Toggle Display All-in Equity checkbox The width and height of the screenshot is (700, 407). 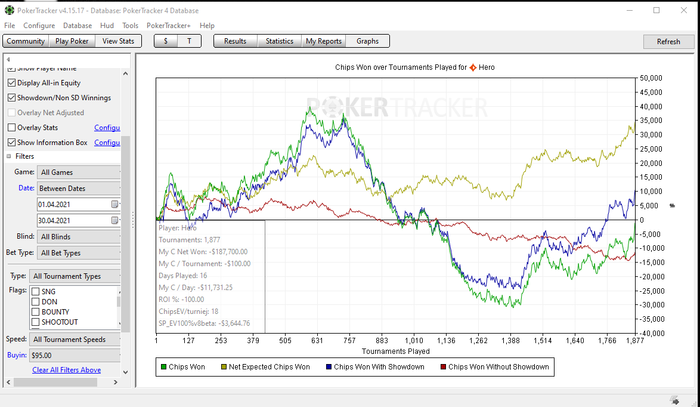coord(12,83)
